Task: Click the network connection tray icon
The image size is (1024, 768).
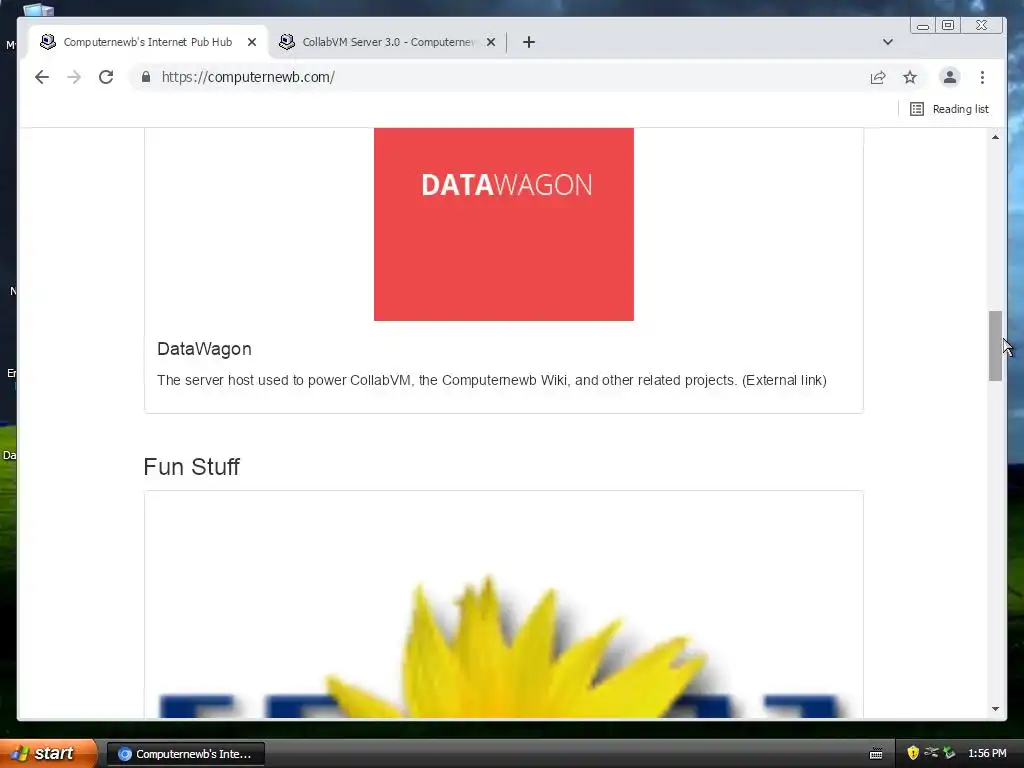Action: coord(931,753)
